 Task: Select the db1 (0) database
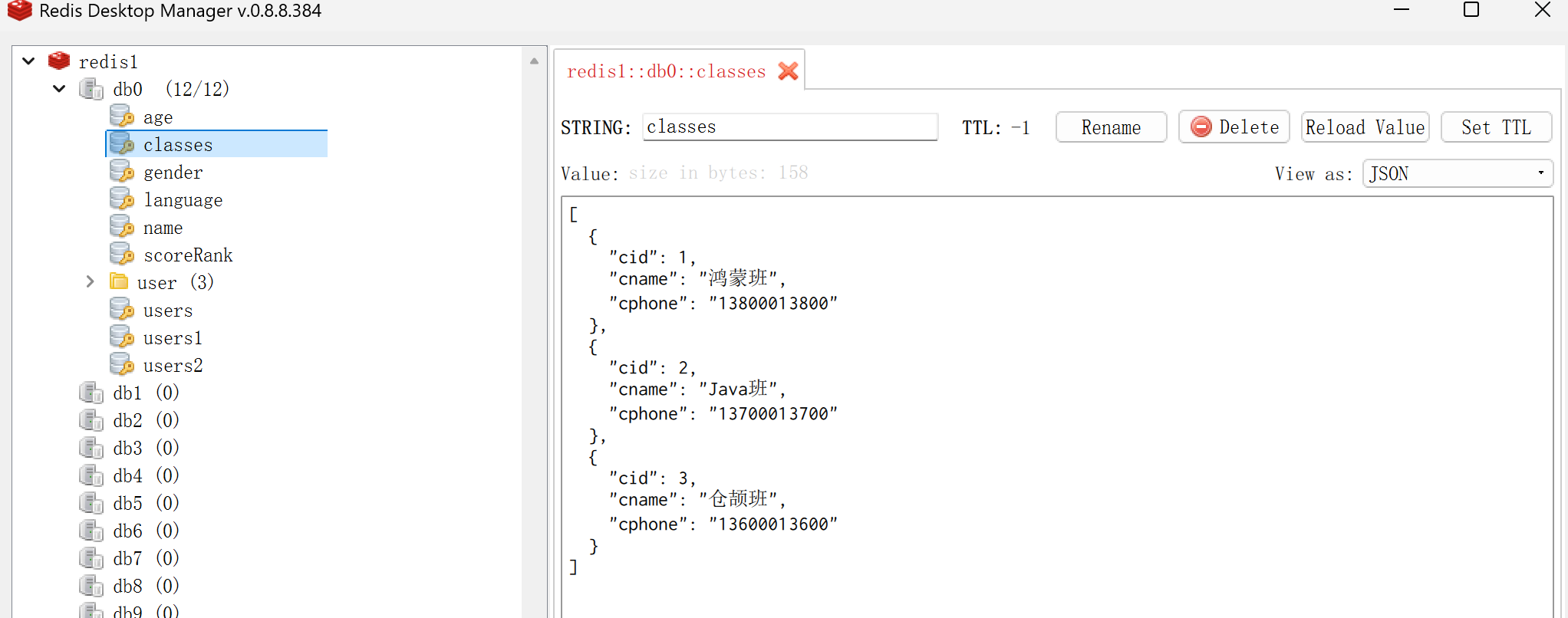[x=146, y=393]
